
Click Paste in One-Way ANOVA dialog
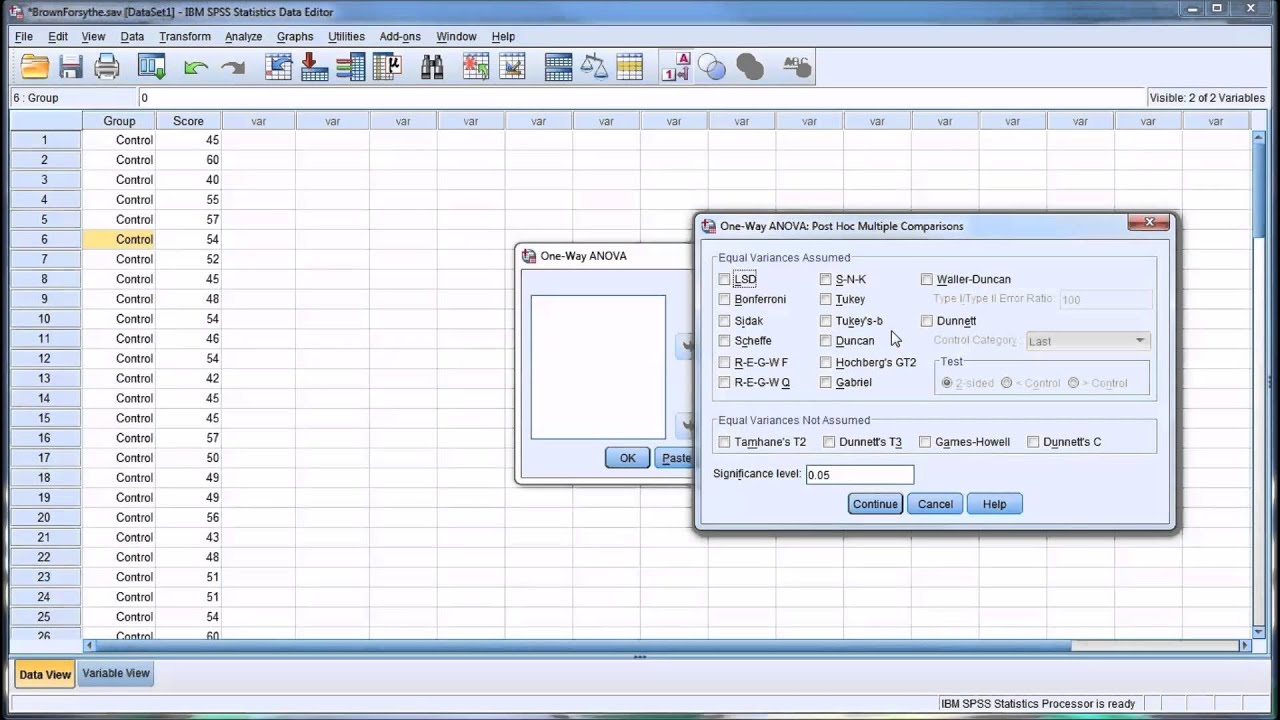[675, 458]
